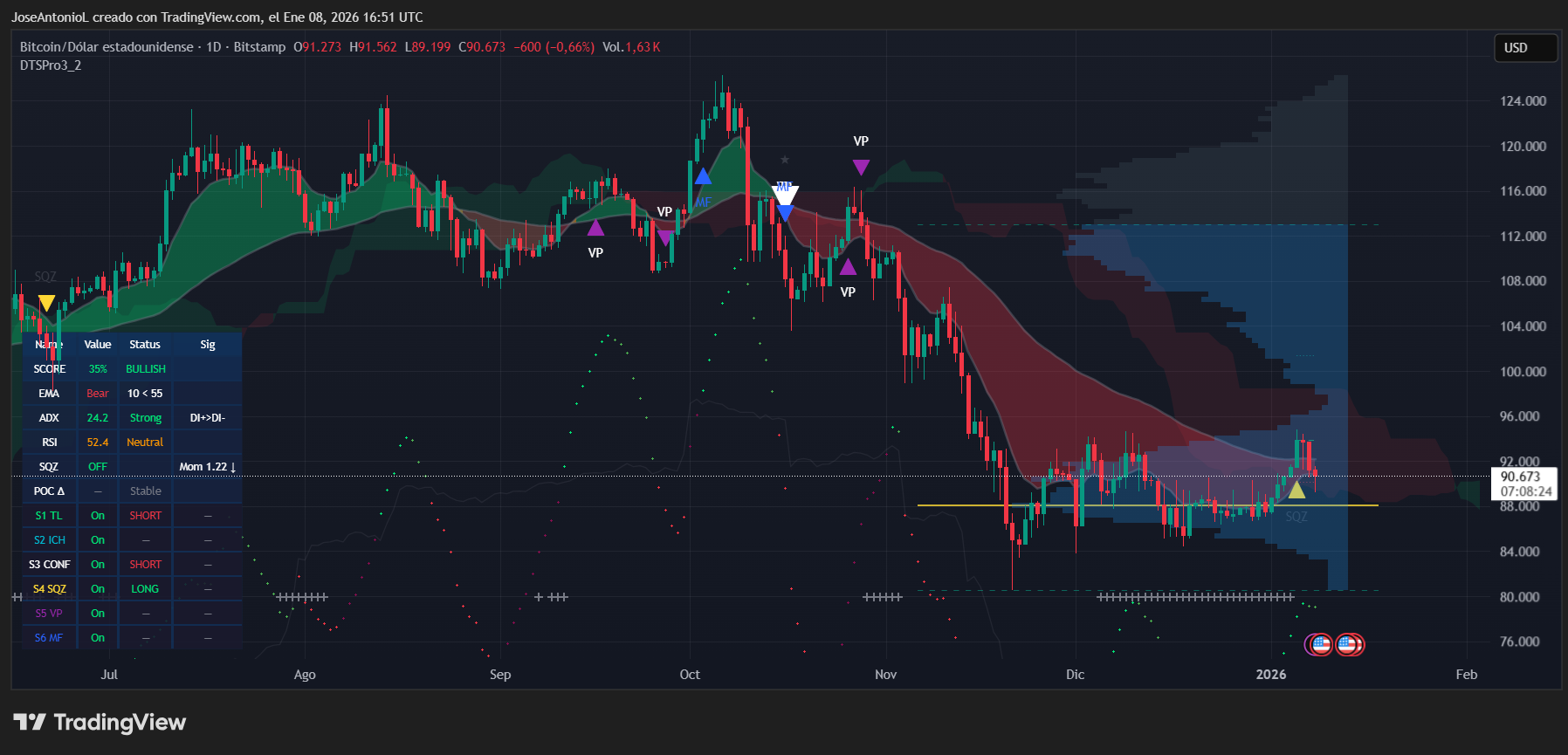
Task: Click the Oct label on the time axis
Action: click(x=690, y=675)
